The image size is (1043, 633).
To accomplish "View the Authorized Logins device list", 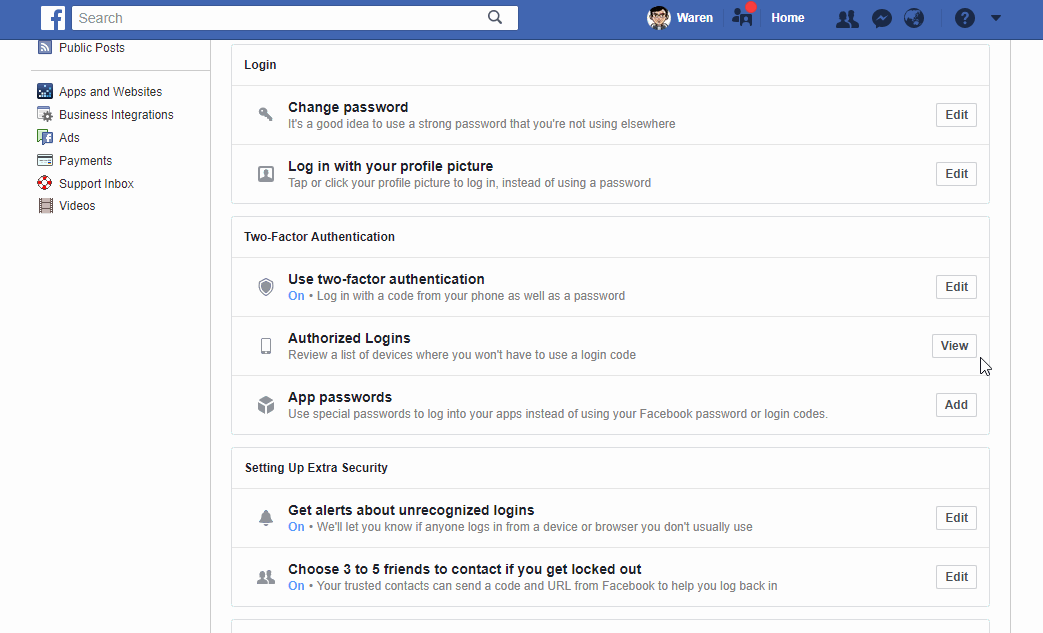I will [953, 346].
